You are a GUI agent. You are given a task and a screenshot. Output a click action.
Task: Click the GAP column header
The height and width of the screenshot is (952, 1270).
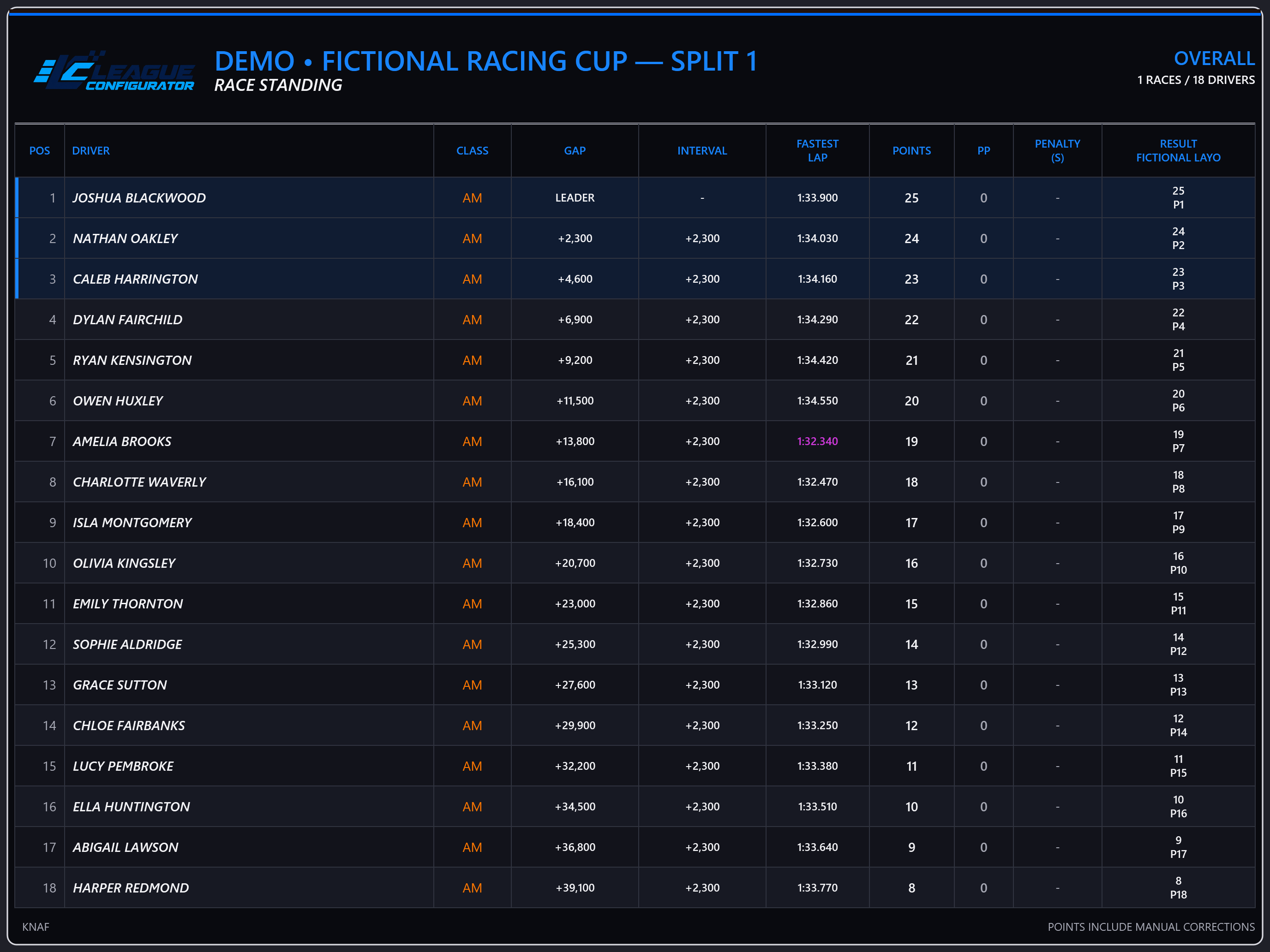[575, 150]
